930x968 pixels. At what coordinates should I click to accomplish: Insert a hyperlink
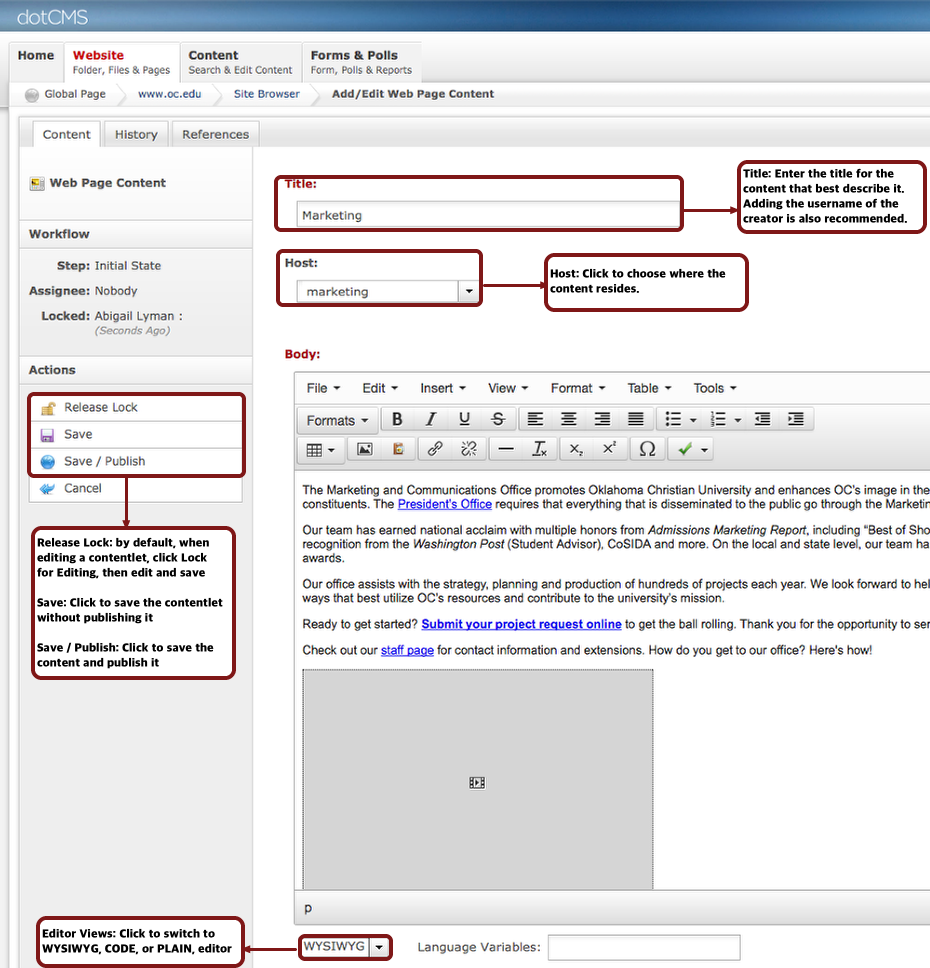435,449
